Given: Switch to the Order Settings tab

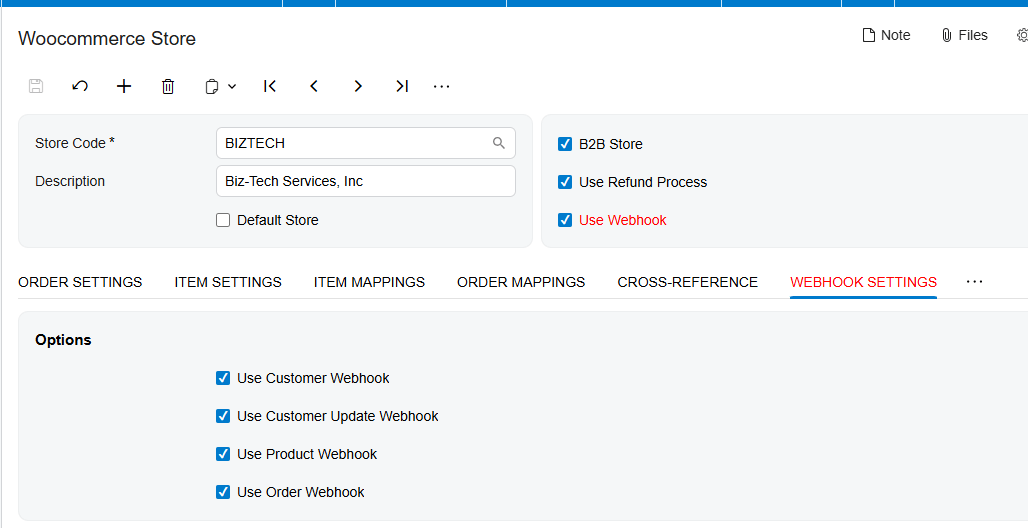Looking at the screenshot, I should coord(80,282).
